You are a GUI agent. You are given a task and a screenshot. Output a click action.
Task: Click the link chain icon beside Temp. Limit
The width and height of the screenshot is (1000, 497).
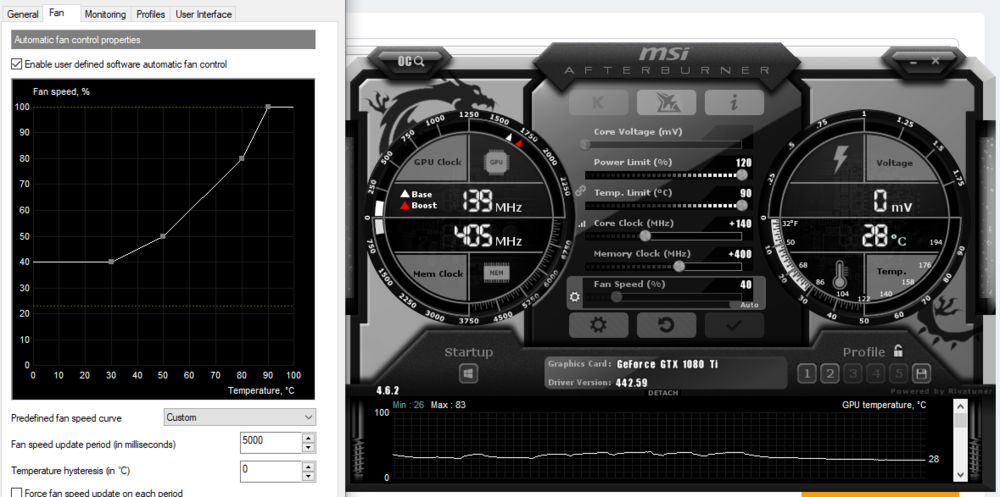(x=580, y=190)
